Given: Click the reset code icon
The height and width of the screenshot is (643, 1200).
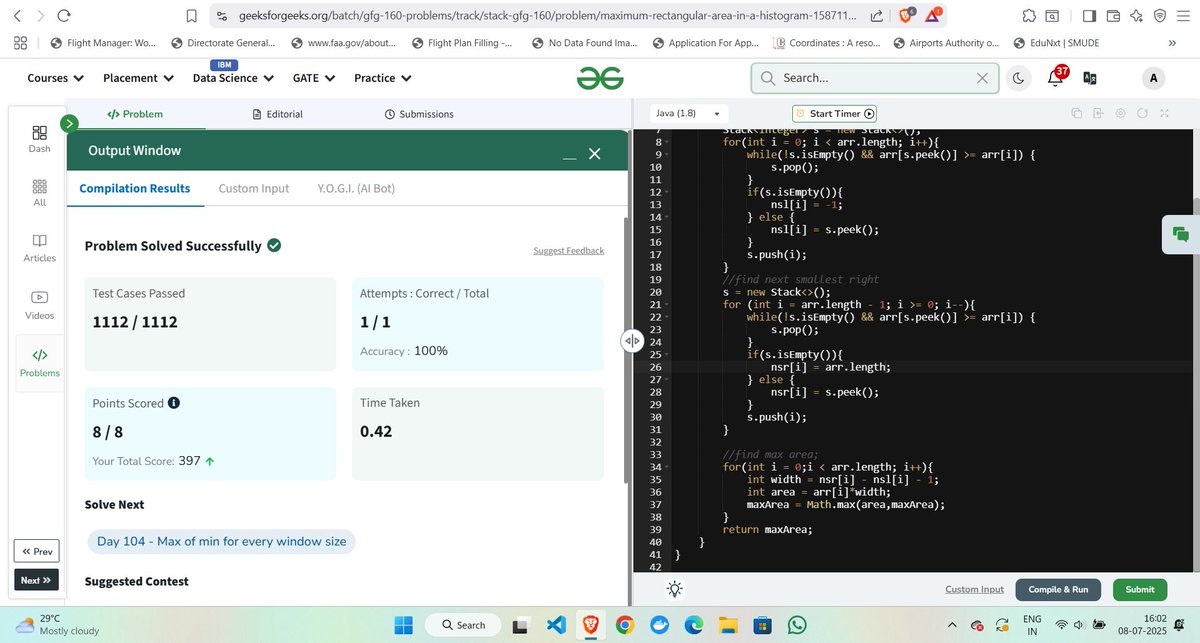Looking at the screenshot, I should pyautogui.click(x=1142, y=114).
